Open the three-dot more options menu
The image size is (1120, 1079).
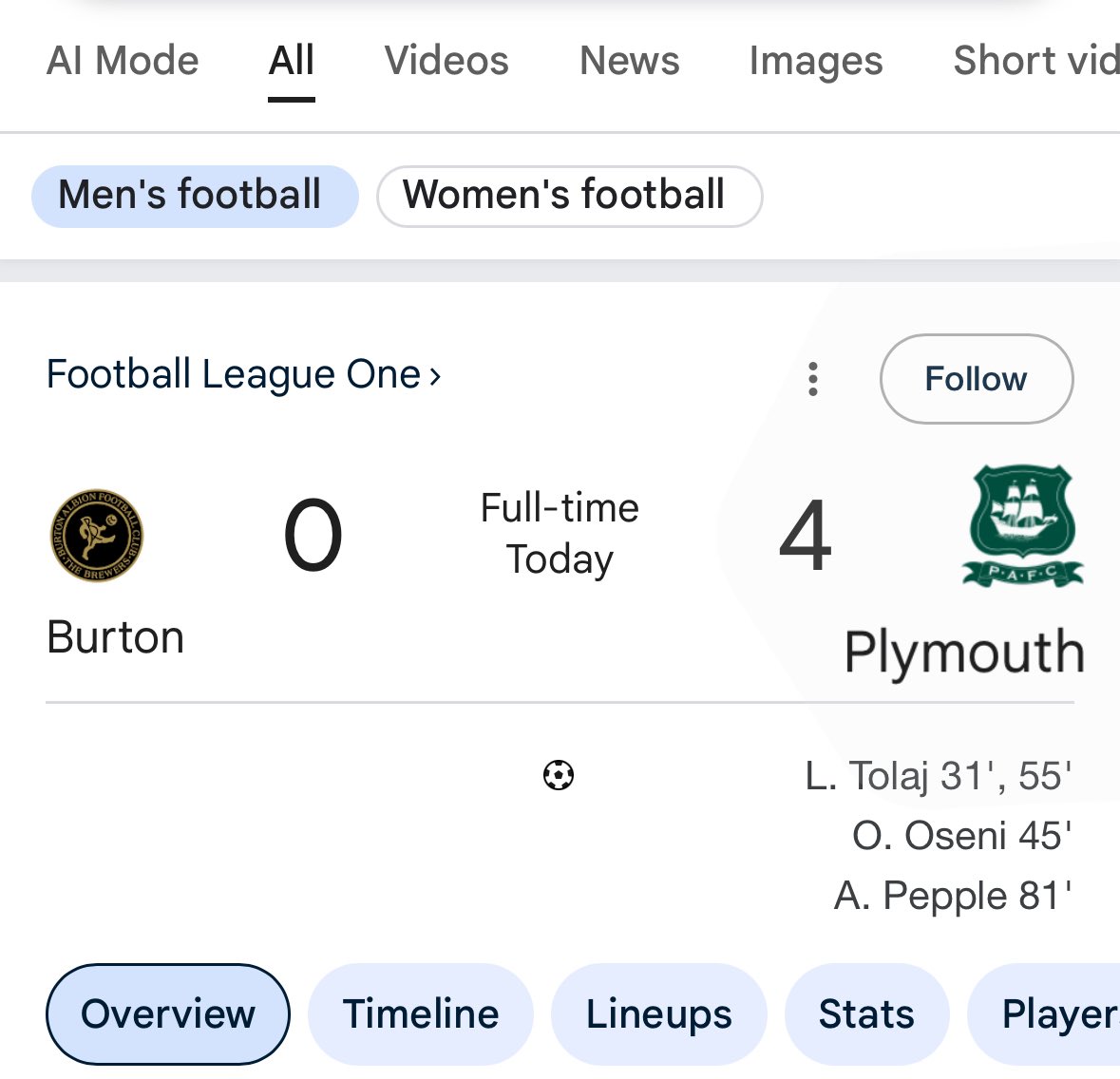pos(812,379)
